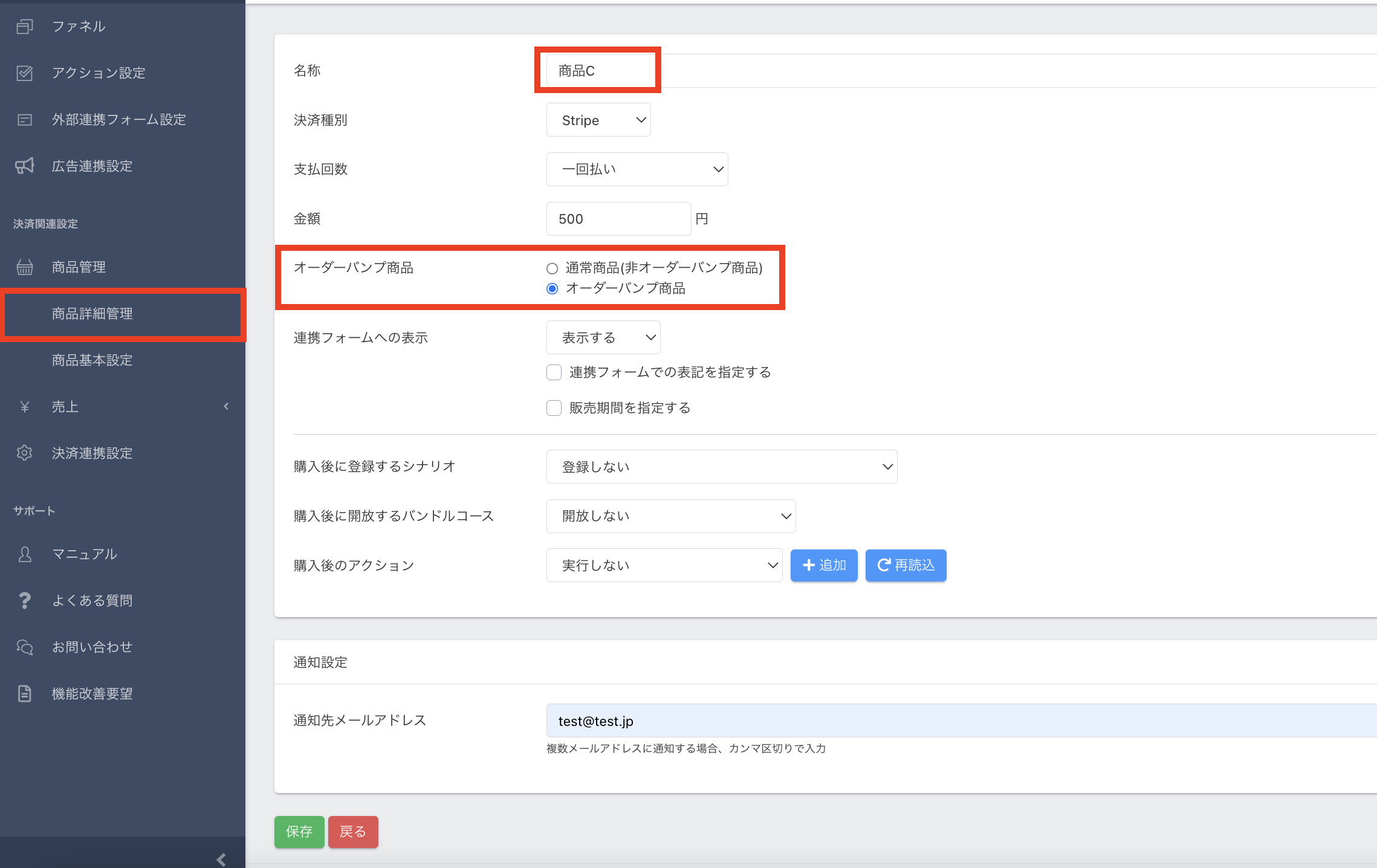Click the basket icon beside 商品管理
1377x868 pixels.
(x=24, y=267)
